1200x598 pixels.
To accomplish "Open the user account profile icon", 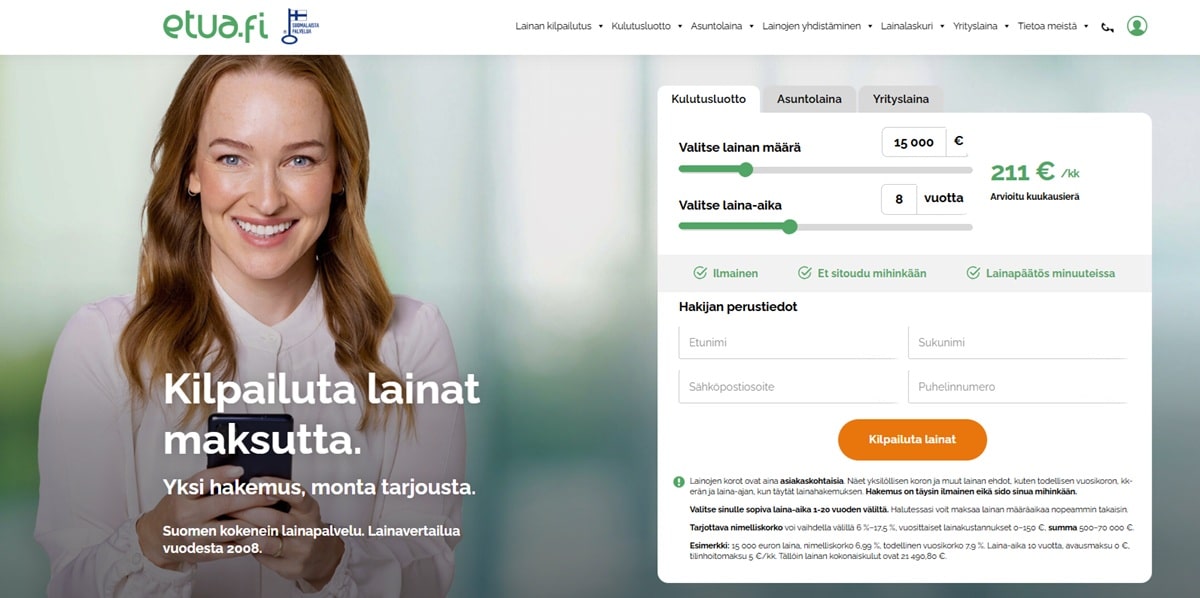I will (1137, 26).
